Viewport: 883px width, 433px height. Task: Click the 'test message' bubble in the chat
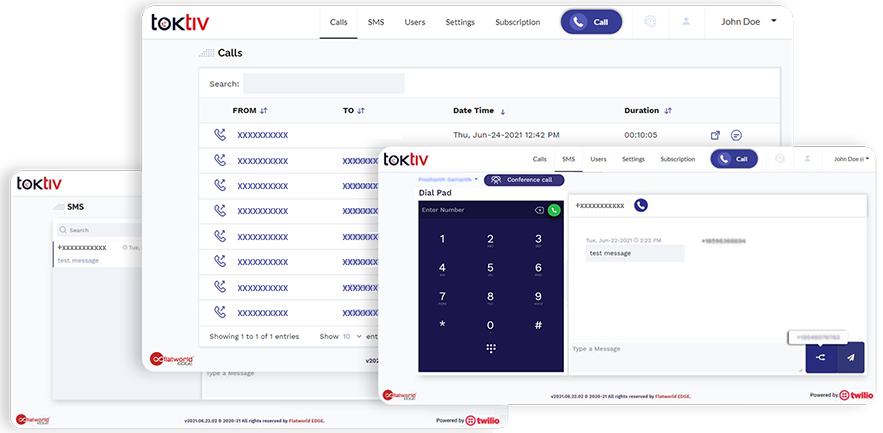[x=635, y=253]
